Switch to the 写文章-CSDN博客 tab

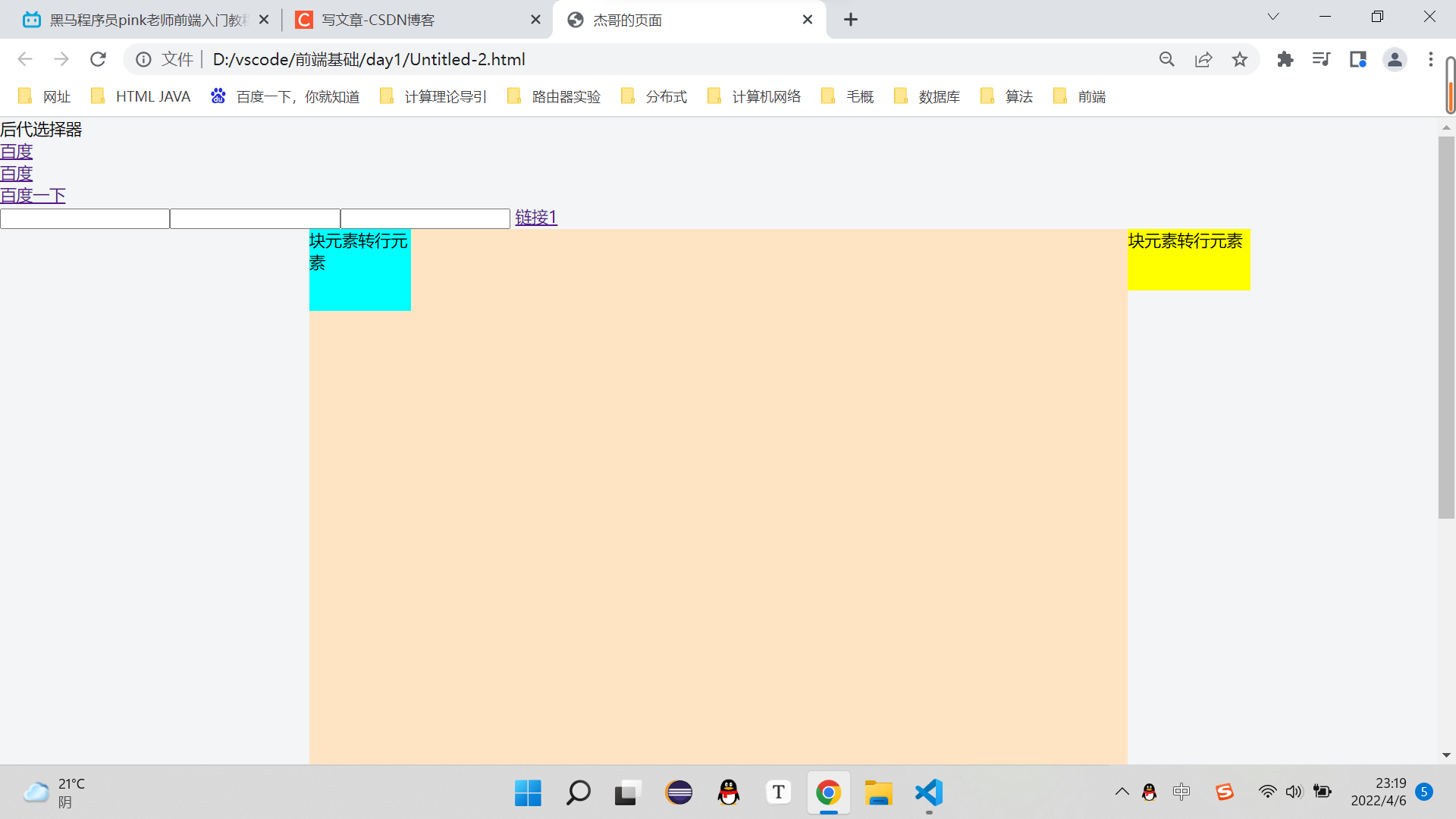(378, 20)
